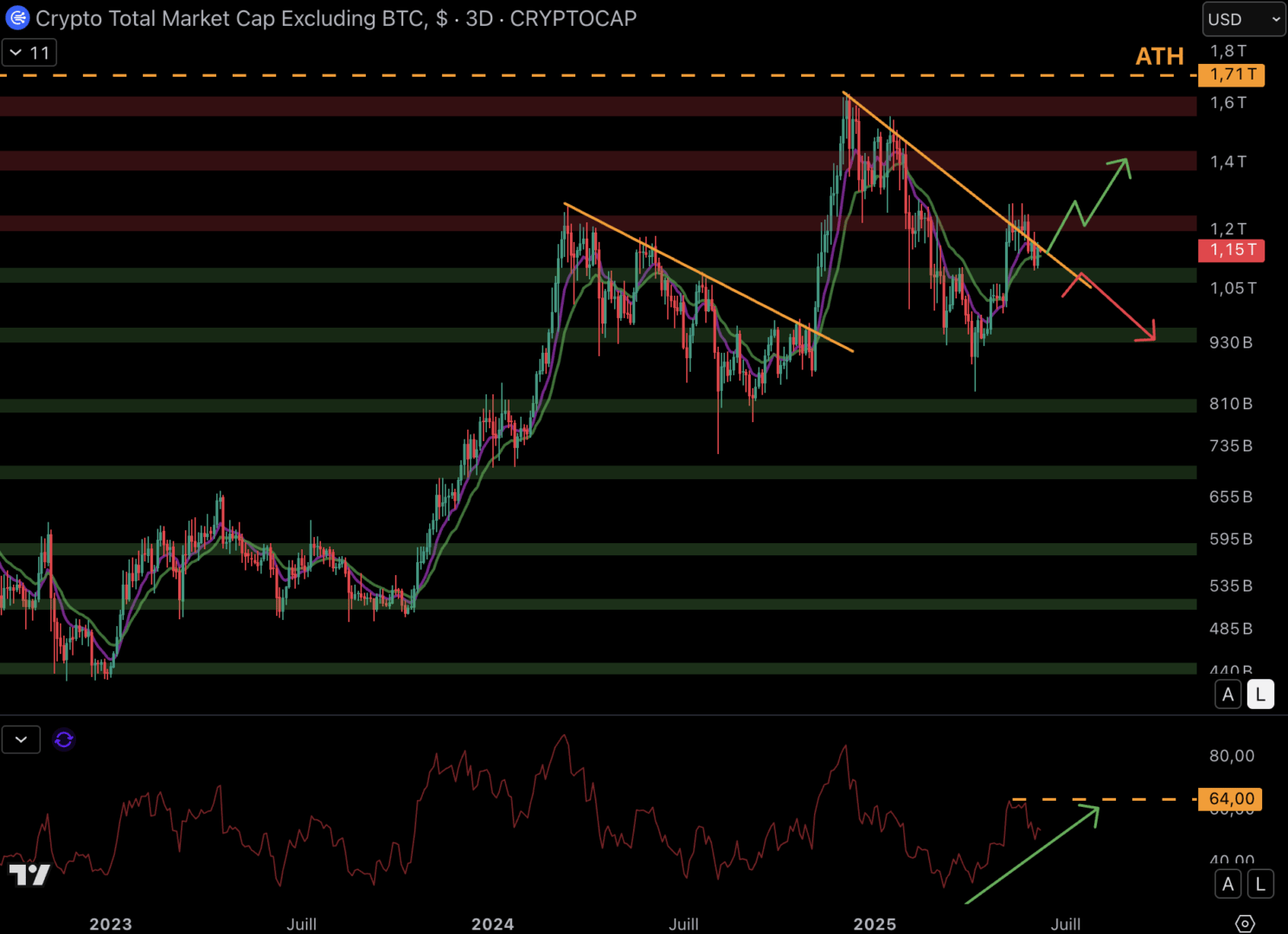The height and width of the screenshot is (934, 1288).
Task: Open the USD currency dropdown
Action: 1244,19
